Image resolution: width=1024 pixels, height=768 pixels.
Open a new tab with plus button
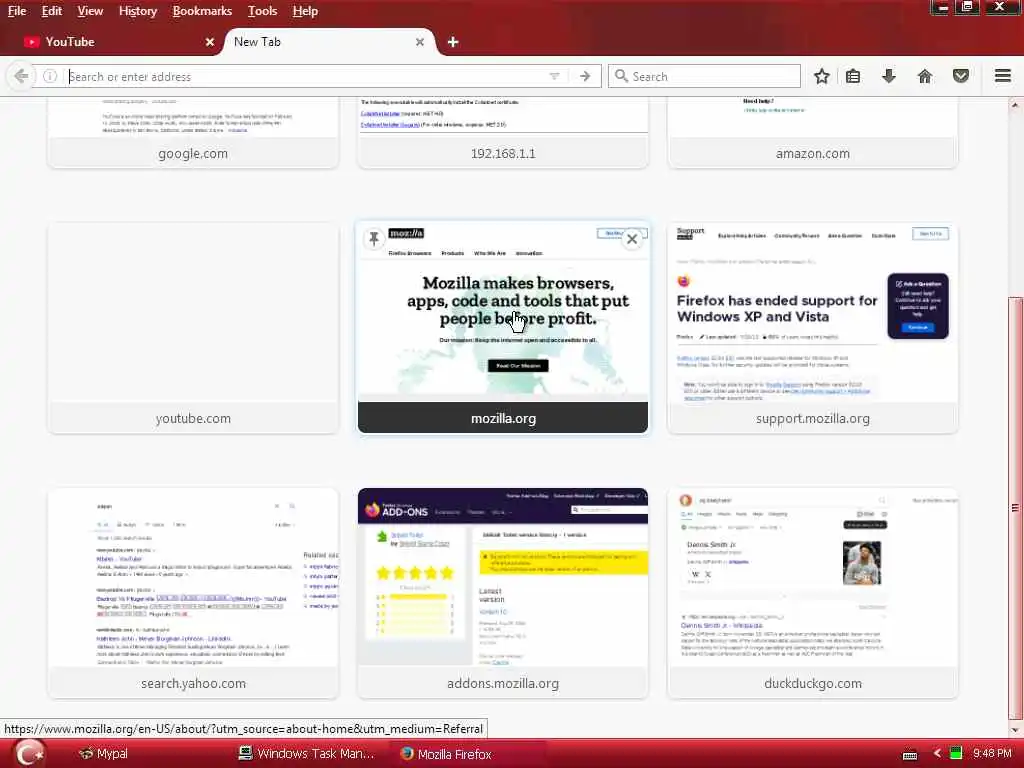point(453,42)
